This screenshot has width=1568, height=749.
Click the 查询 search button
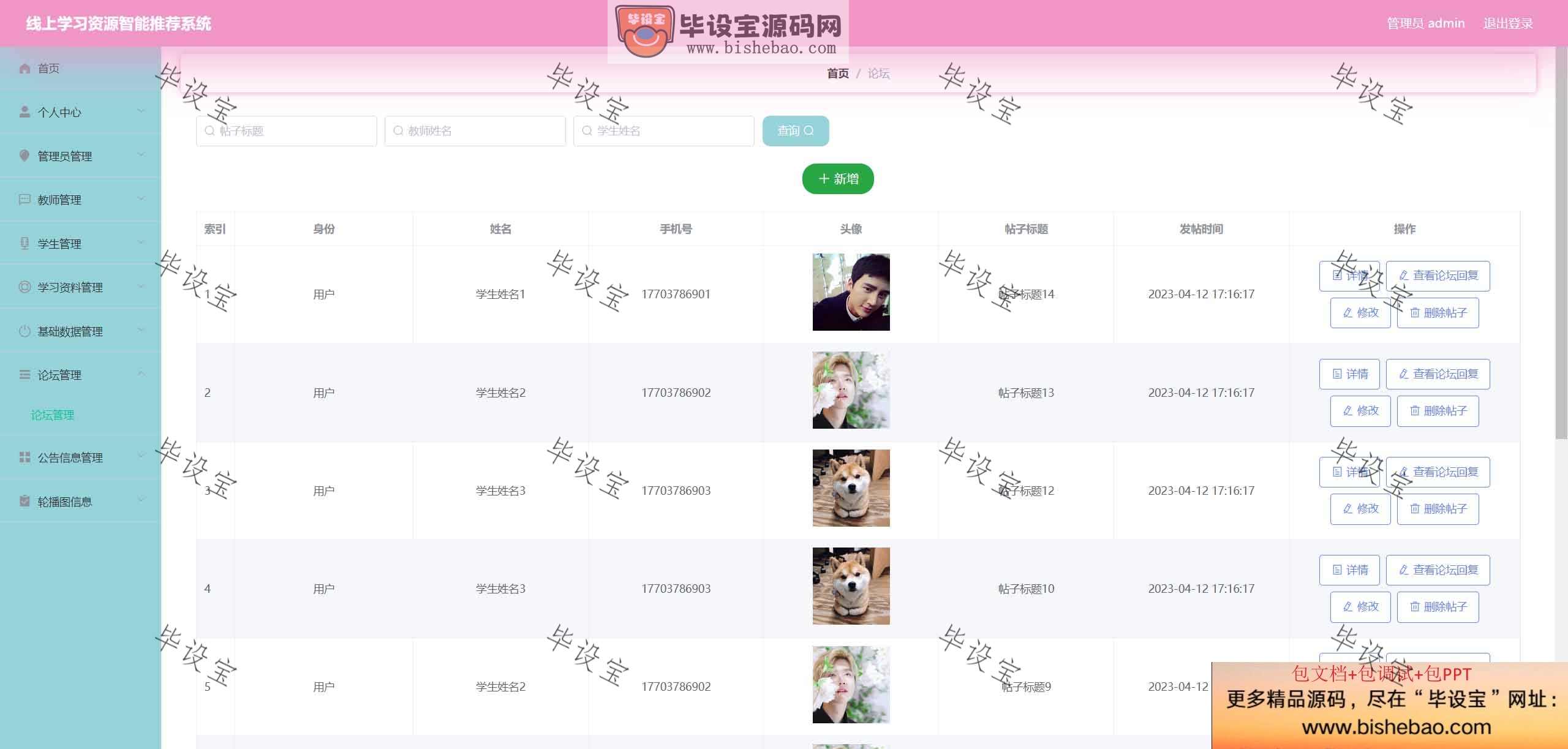(796, 131)
